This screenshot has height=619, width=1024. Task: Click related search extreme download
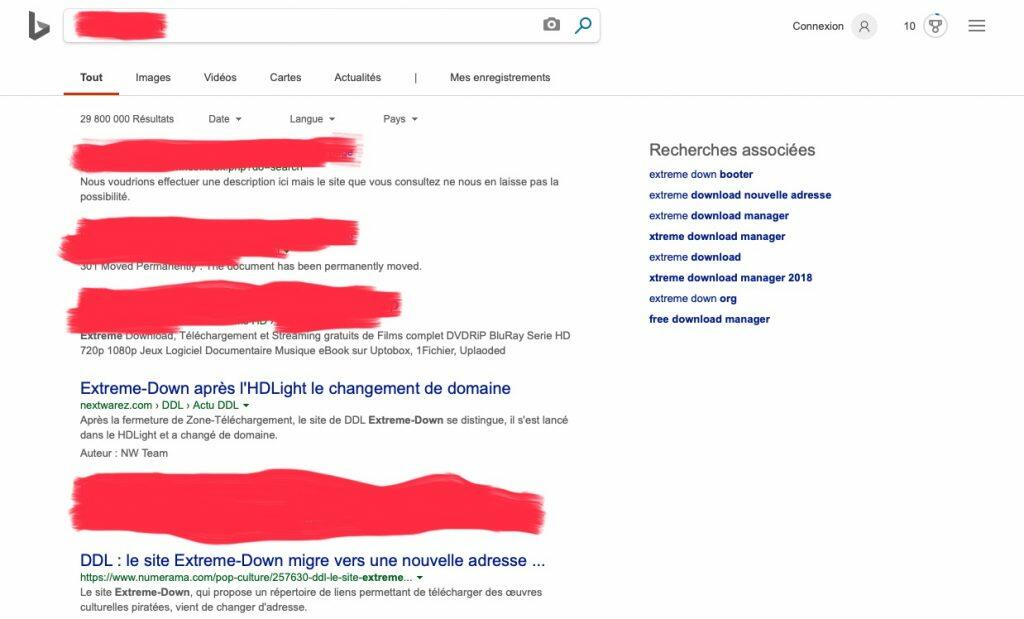(x=695, y=257)
